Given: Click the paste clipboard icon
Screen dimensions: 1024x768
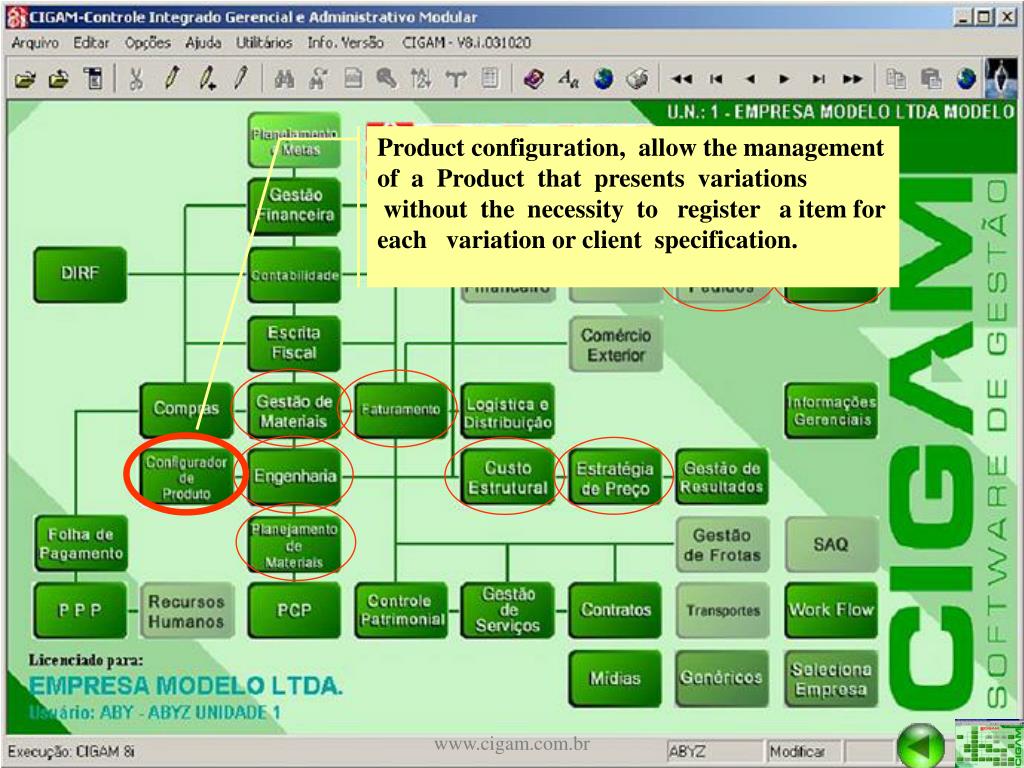Looking at the screenshot, I should click(929, 79).
